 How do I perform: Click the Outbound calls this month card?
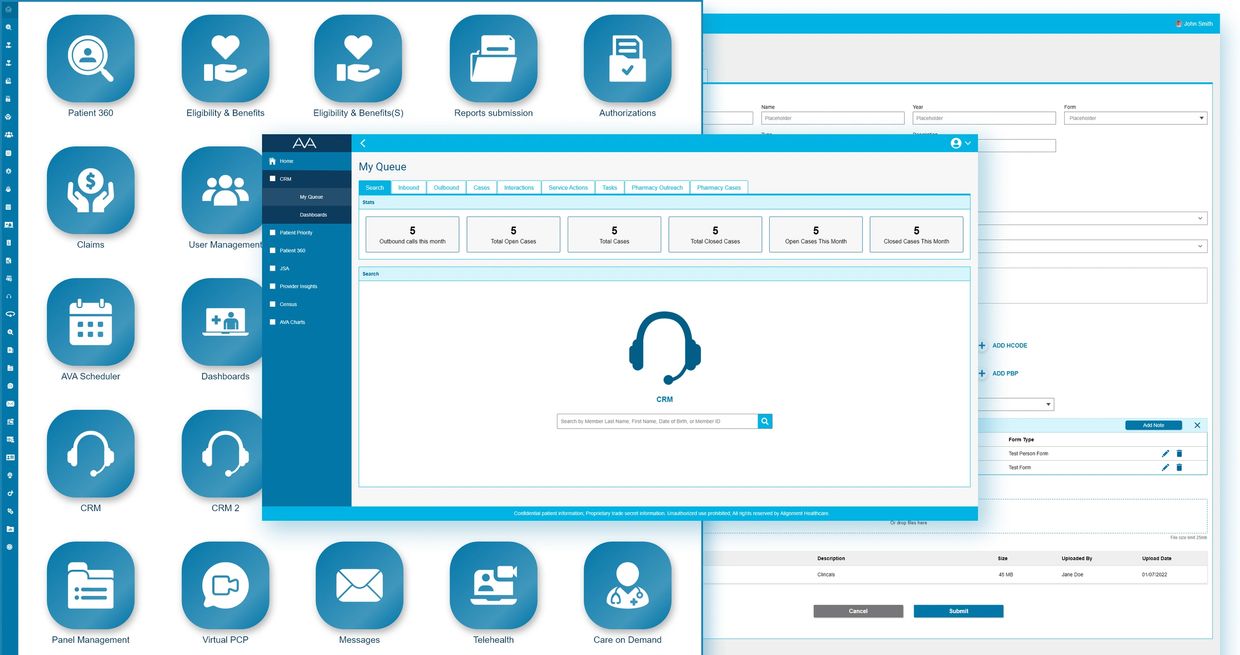412,234
